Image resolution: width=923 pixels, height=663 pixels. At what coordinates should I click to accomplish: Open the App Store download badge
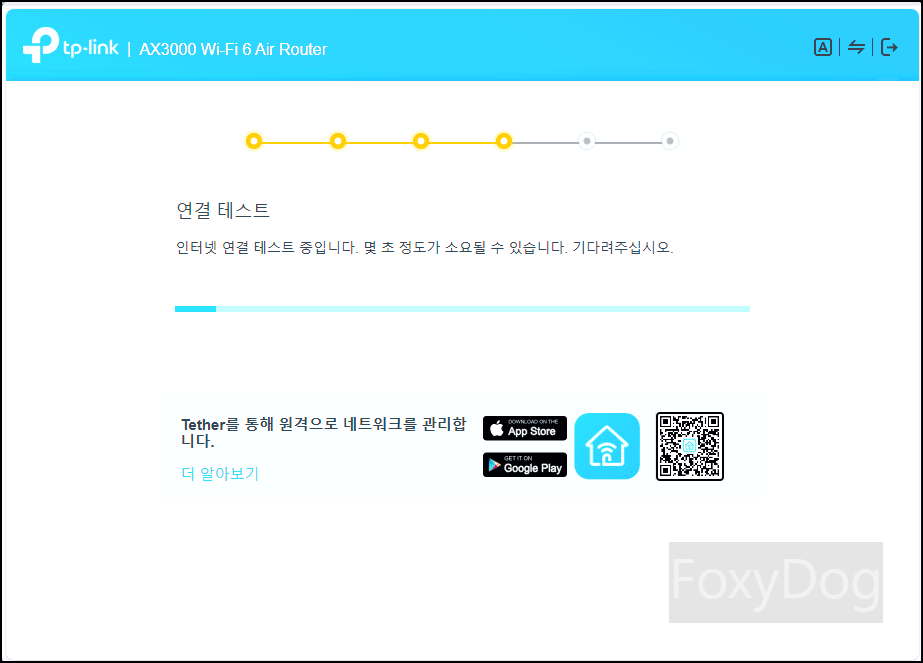click(x=524, y=428)
